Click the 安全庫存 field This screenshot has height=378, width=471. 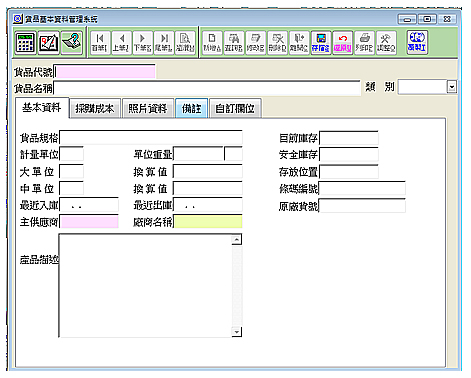coord(349,154)
